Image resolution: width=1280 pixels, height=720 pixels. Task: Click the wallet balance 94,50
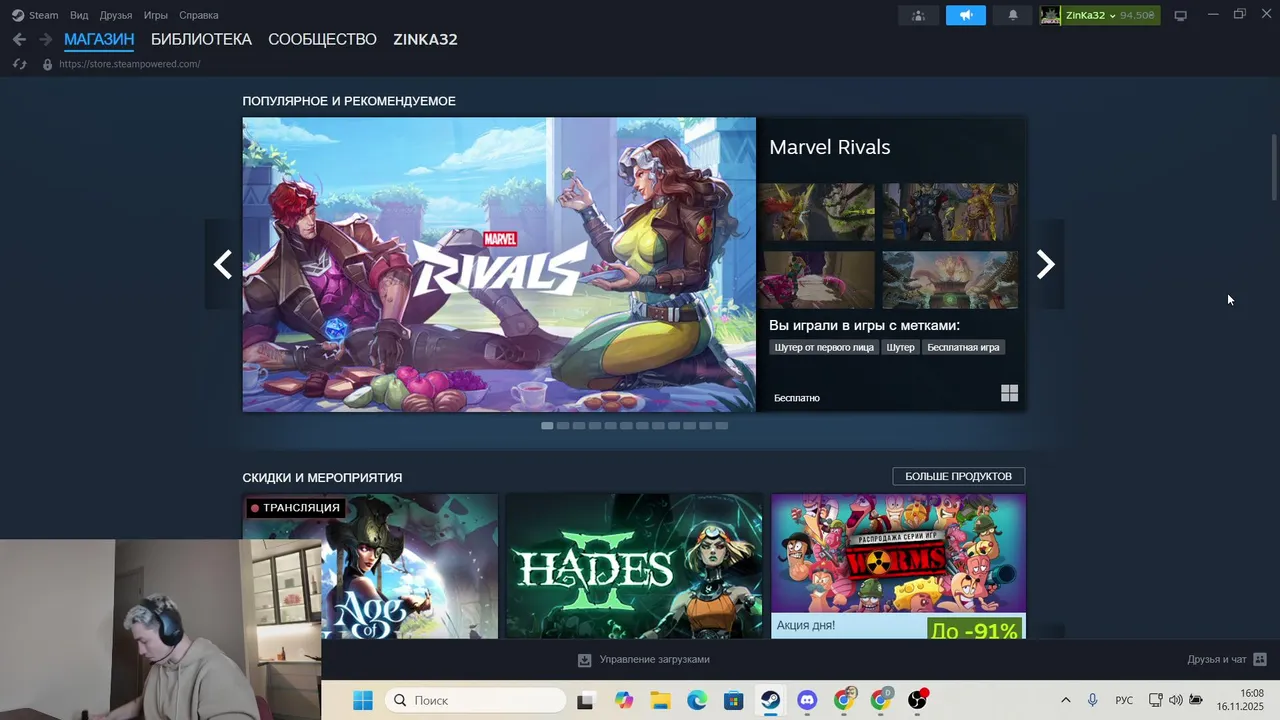click(1137, 15)
